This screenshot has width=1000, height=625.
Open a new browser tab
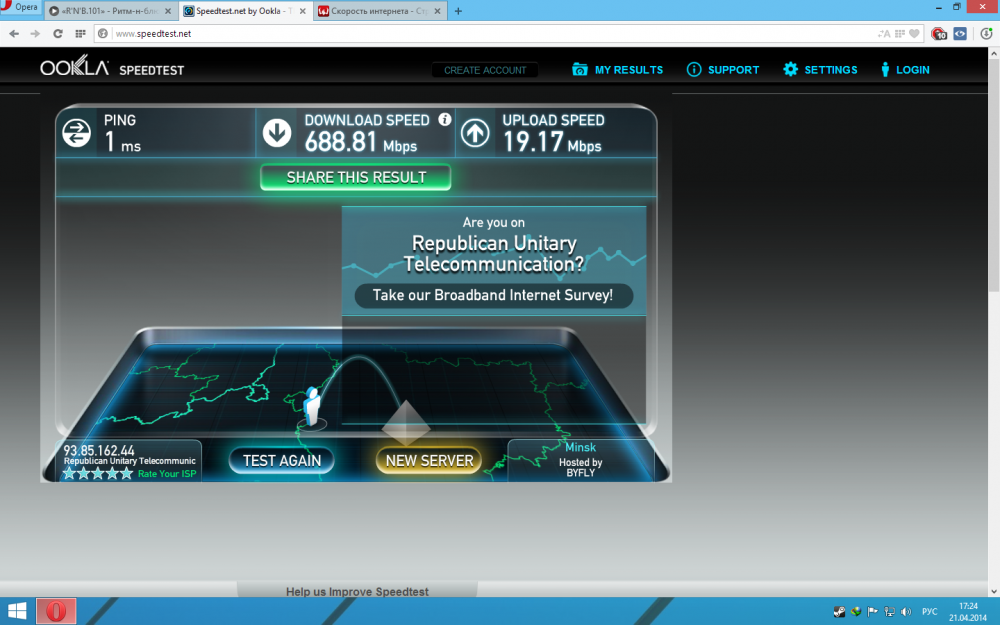click(458, 11)
